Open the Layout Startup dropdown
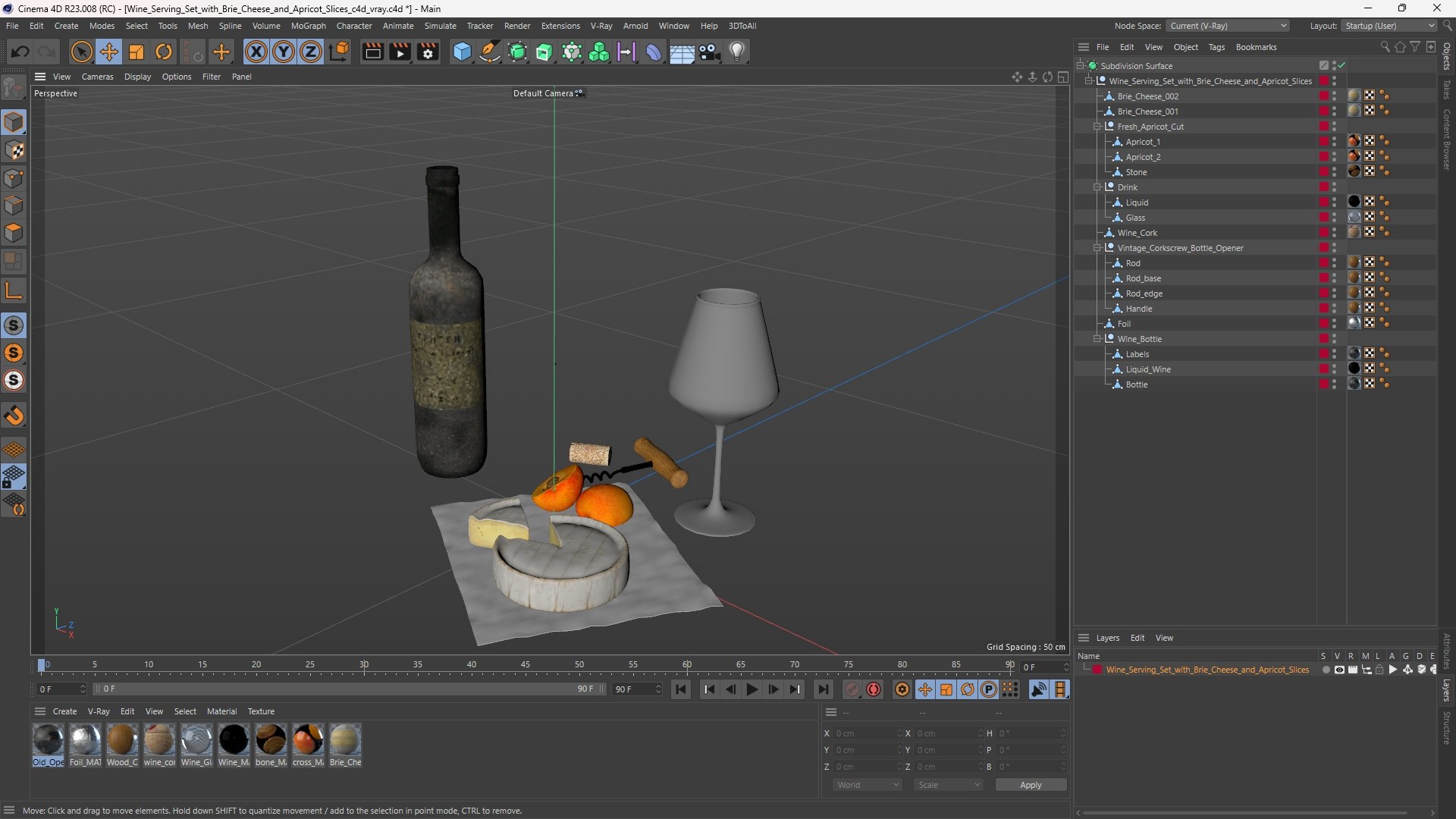This screenshot has width=1456, height=819. 1389,26
